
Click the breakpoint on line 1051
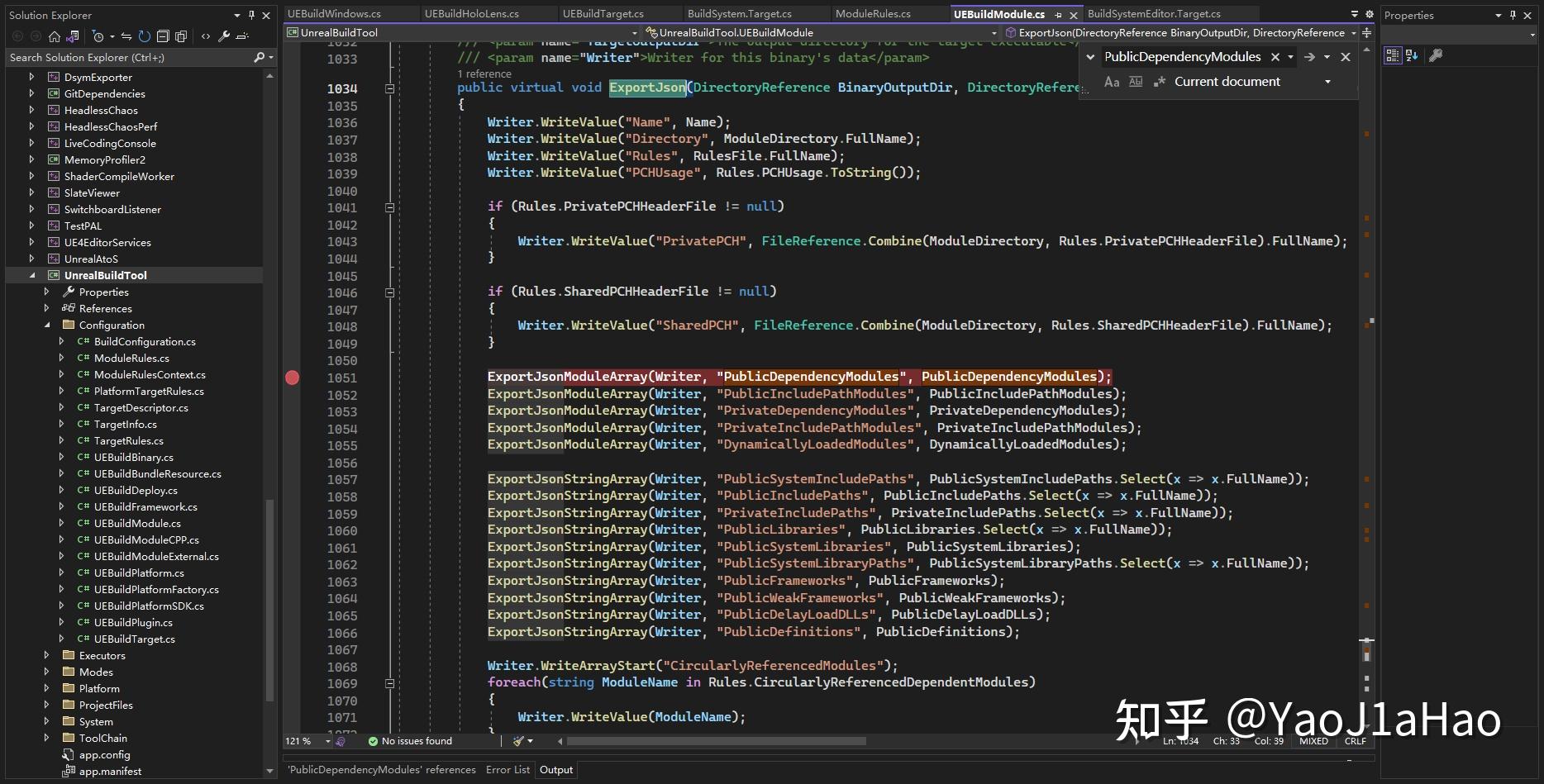[x=293, y=378]
